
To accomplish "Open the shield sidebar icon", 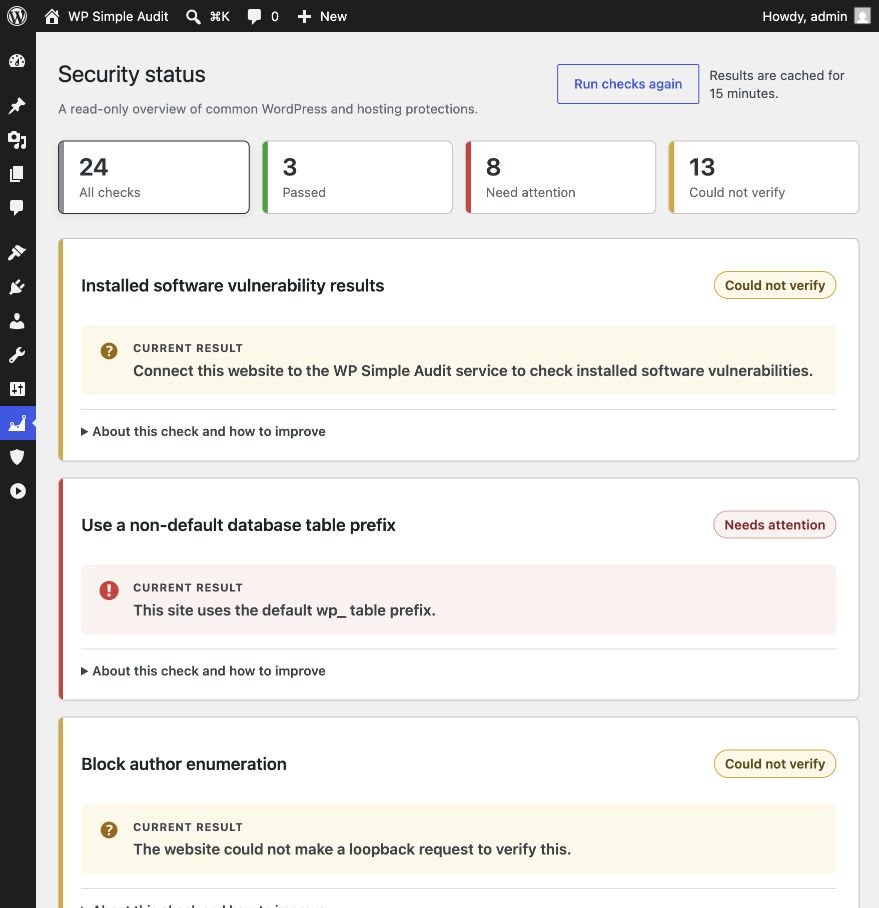I will (17, 457).
